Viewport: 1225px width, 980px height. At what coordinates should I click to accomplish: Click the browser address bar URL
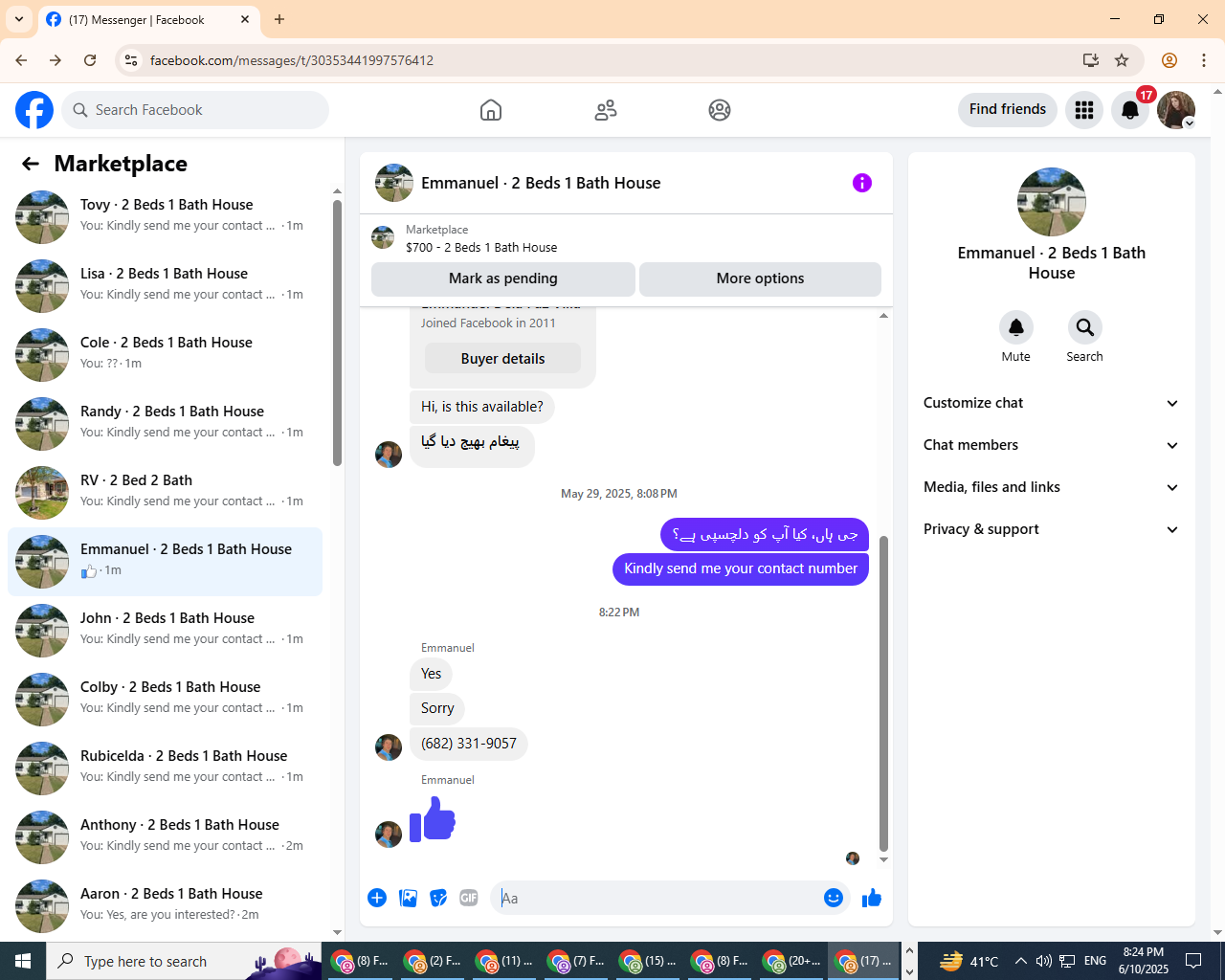(x=292, y=60)
